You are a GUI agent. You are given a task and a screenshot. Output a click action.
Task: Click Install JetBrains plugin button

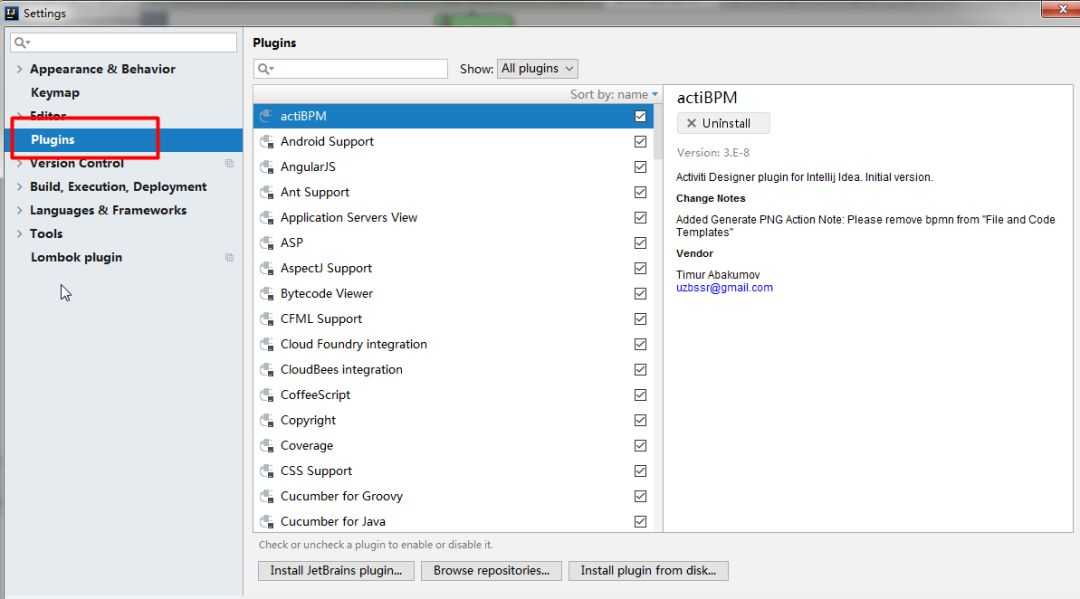336,571
